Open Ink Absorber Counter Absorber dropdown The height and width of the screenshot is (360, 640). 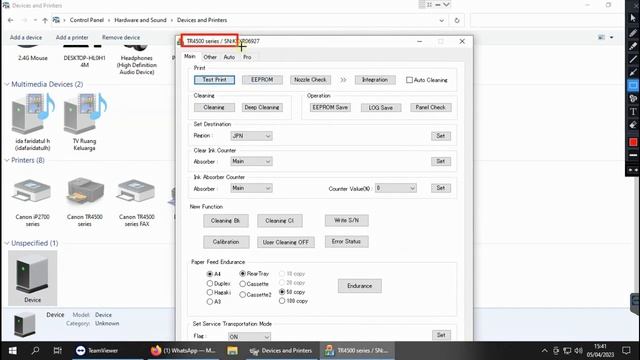[x=251, y=188]
